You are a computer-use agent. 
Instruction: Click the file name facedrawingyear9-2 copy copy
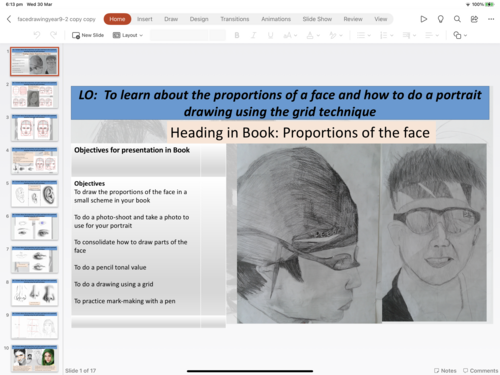tap(56, 19)
